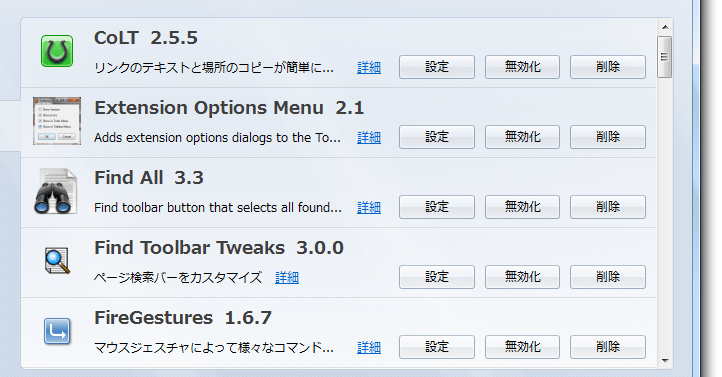The image size is (722, 377).
Task: Click the add-ons list scrollbar thumb
Action: pyautogui.click(x=664, y=57)
